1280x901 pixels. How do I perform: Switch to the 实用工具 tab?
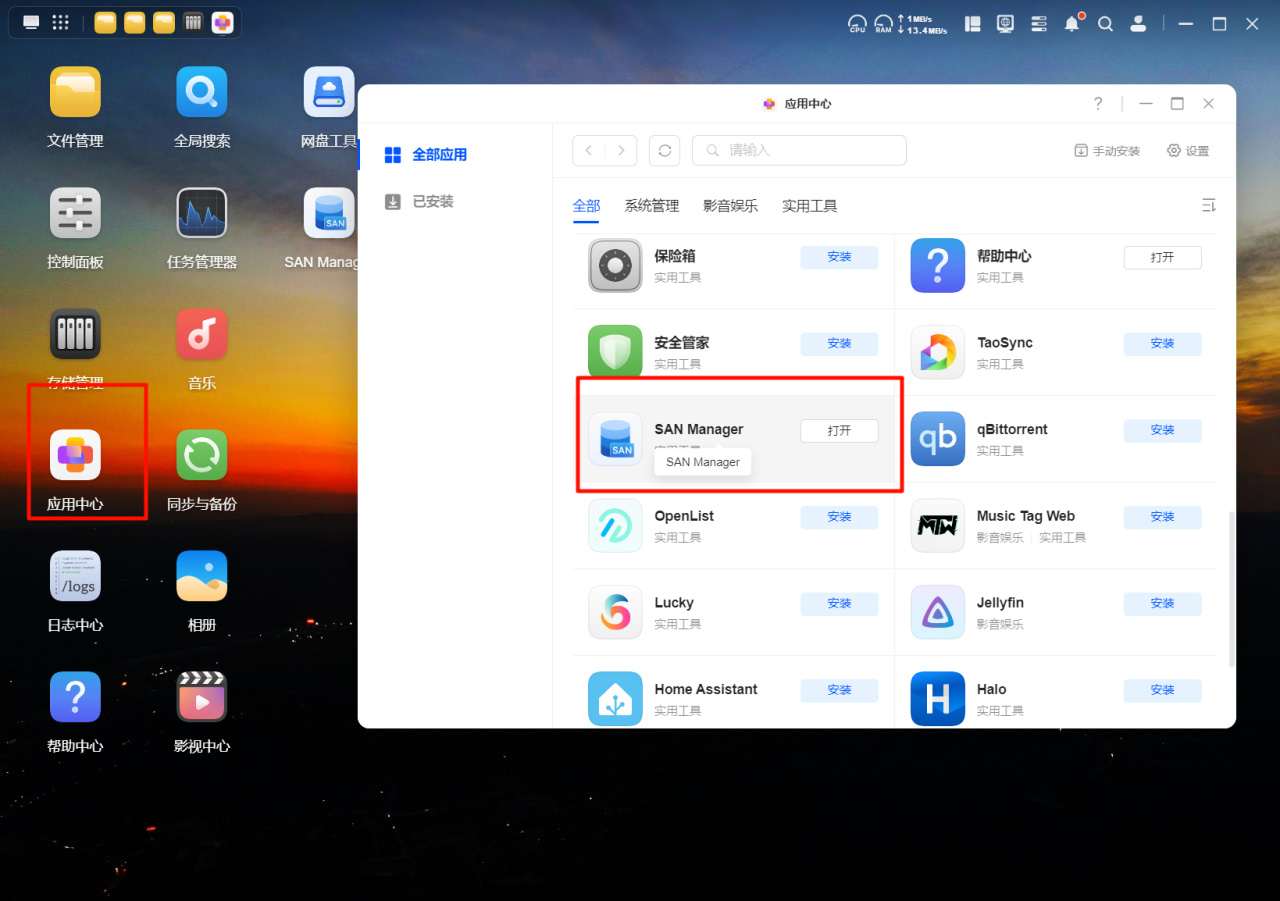[x=809, y=206]
